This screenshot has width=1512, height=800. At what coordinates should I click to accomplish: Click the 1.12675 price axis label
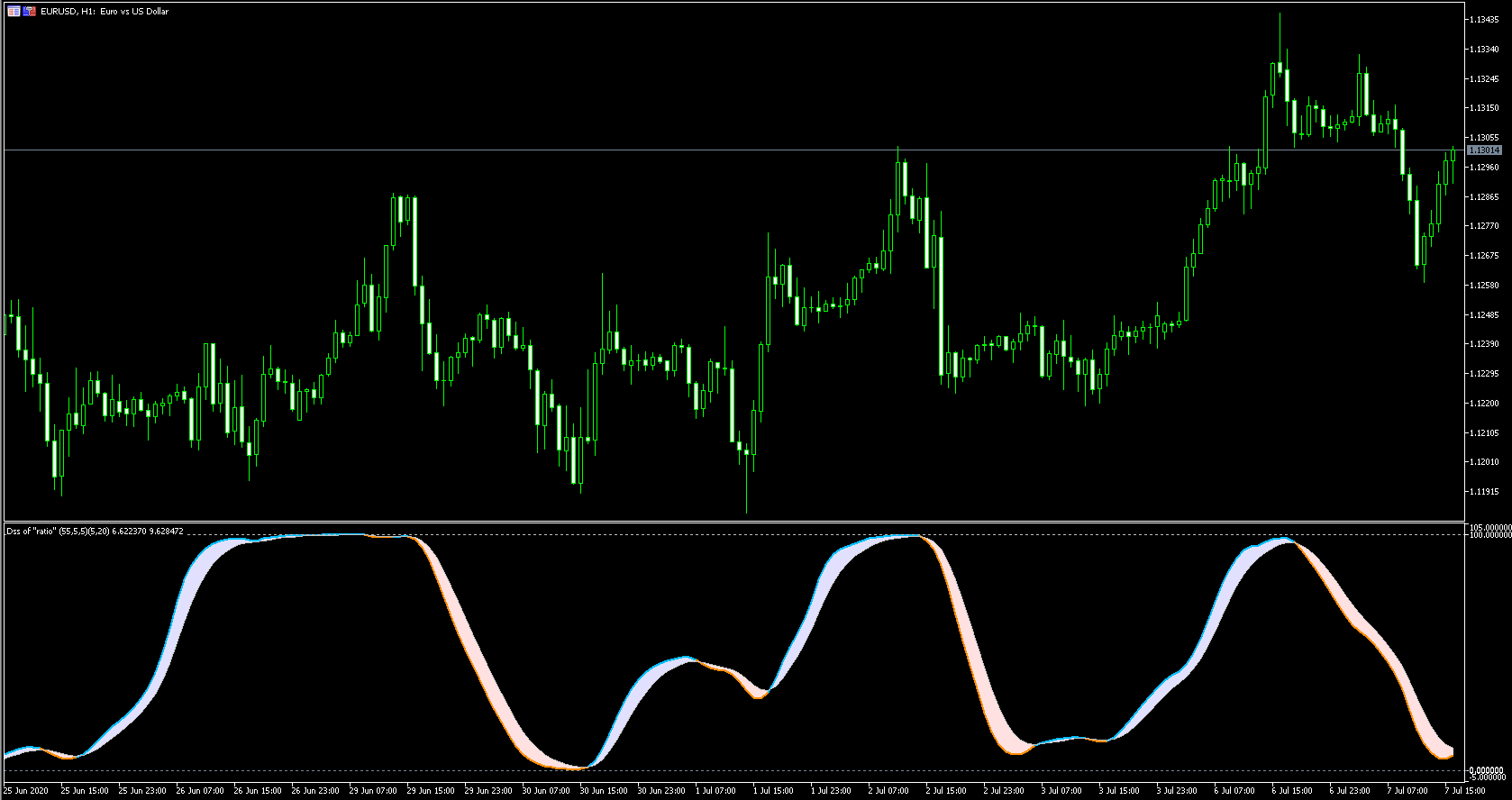(x=1484, y=255)
